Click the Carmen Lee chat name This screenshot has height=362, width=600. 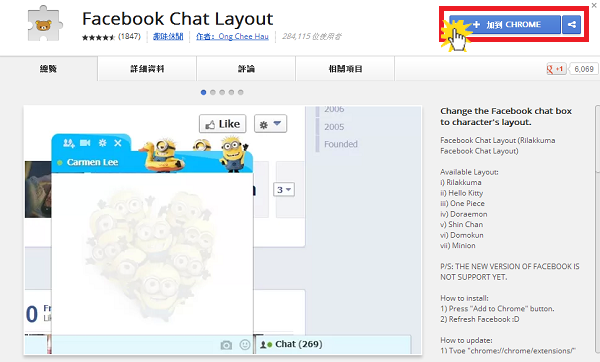(92, 162)
